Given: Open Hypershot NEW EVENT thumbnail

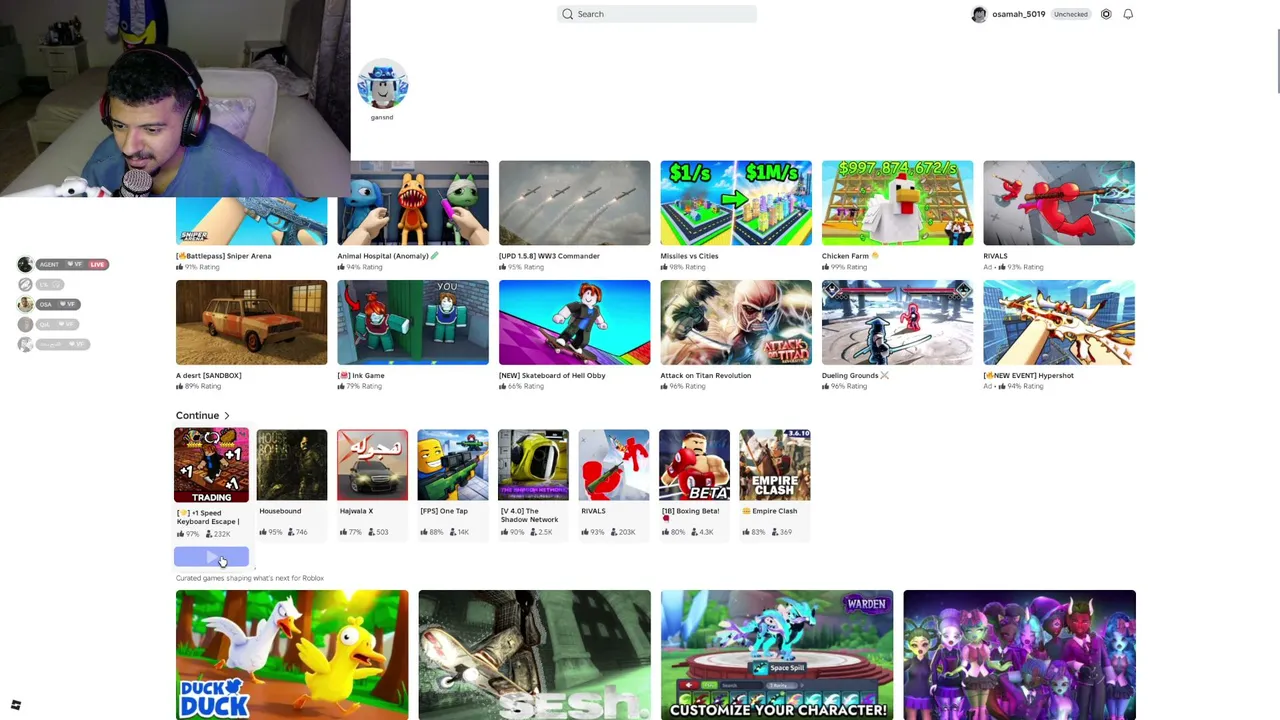Looking at the screenshot, I should [x=1059, y=322].
